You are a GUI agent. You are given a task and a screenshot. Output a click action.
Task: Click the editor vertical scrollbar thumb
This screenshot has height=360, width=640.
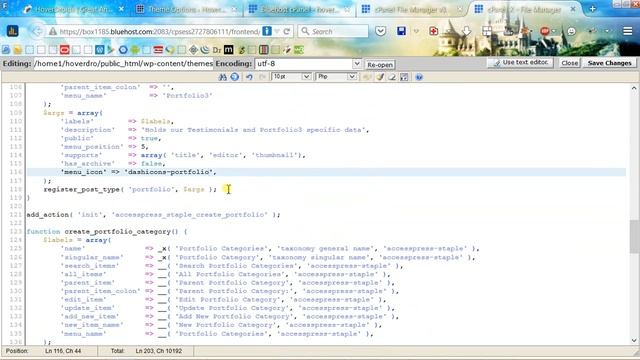click(x=633, y=236)
